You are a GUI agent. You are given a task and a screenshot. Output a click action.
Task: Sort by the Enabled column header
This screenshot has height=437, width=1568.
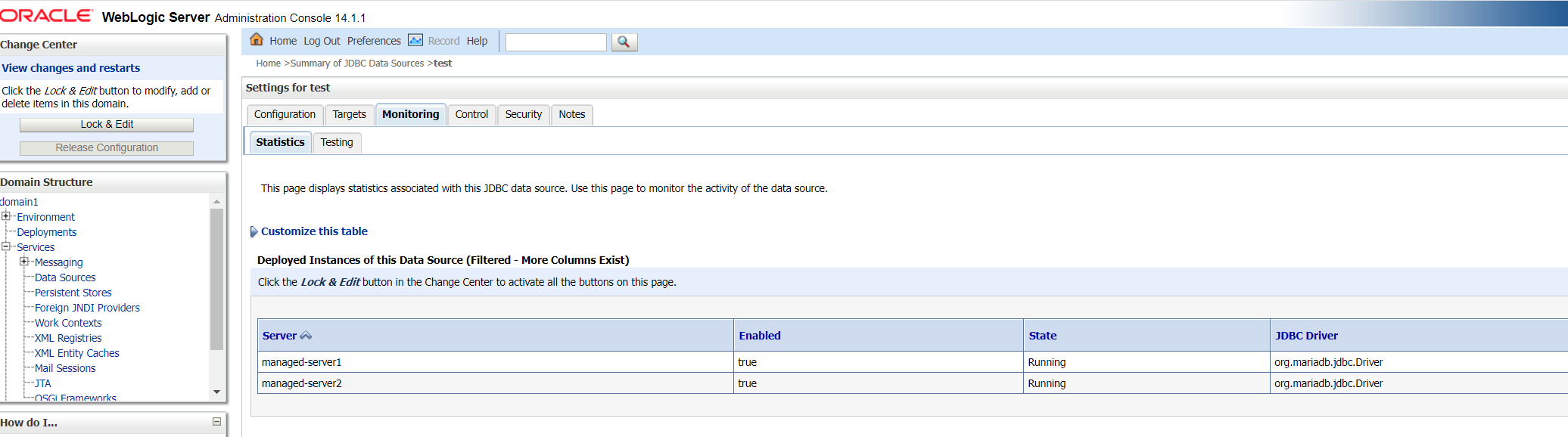[760, 336]
